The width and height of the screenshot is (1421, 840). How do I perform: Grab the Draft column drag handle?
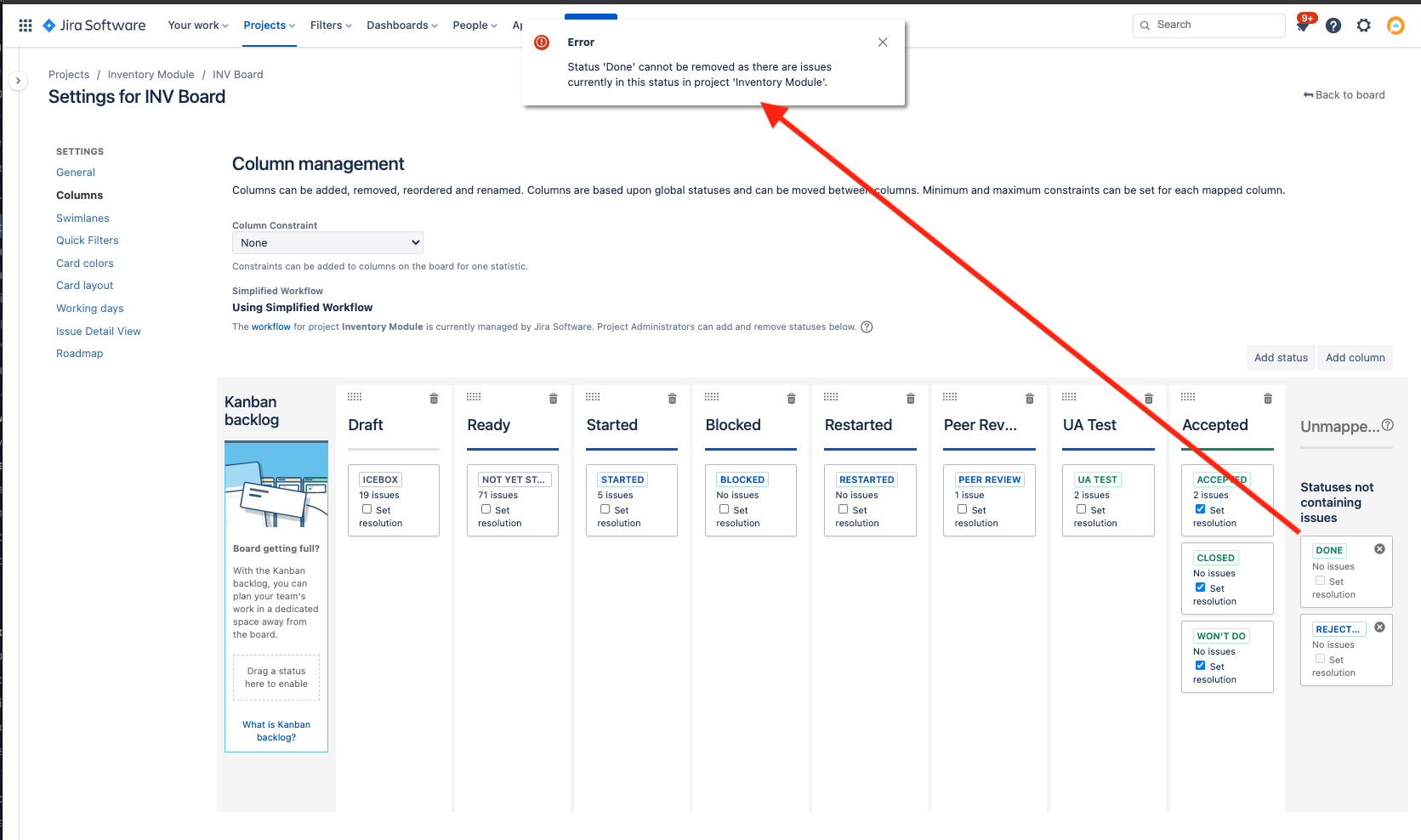(x=355, y=397)
